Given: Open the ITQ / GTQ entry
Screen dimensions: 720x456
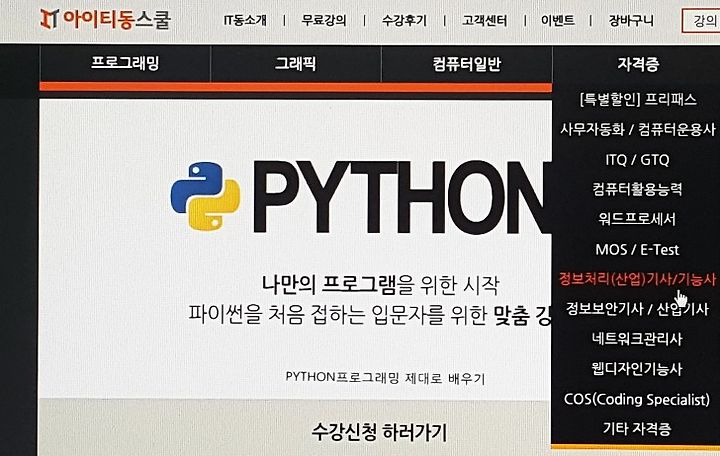Looking at the screenshot, I should tap(637, 159).
